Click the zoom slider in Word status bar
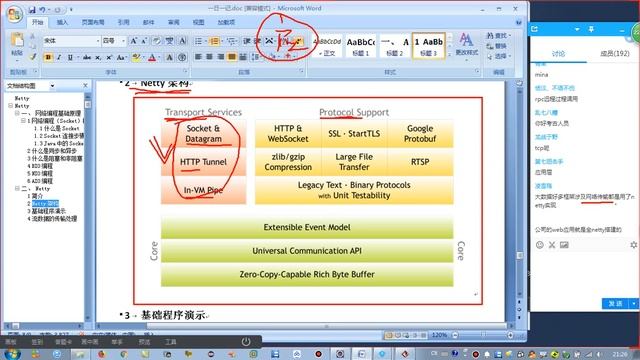The height and width of the screenshot is (360, 640). coord(483,335)
